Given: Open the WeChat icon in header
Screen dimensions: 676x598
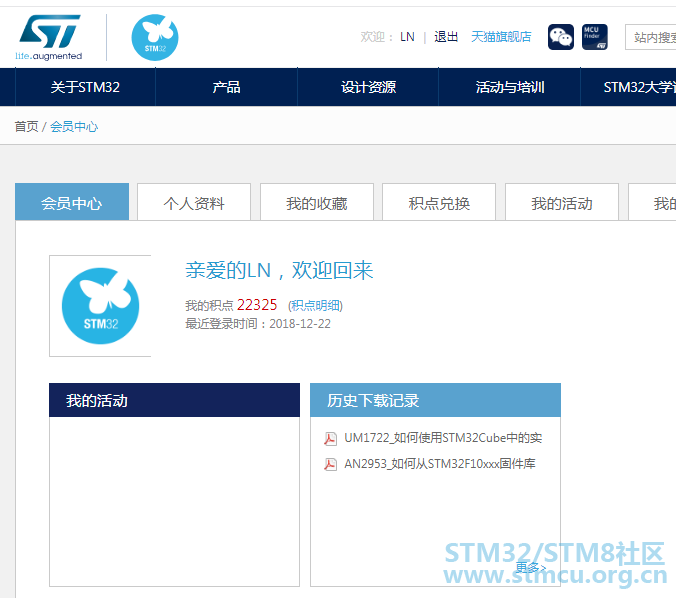Looking at the screenshot, I should coord(560,37).
